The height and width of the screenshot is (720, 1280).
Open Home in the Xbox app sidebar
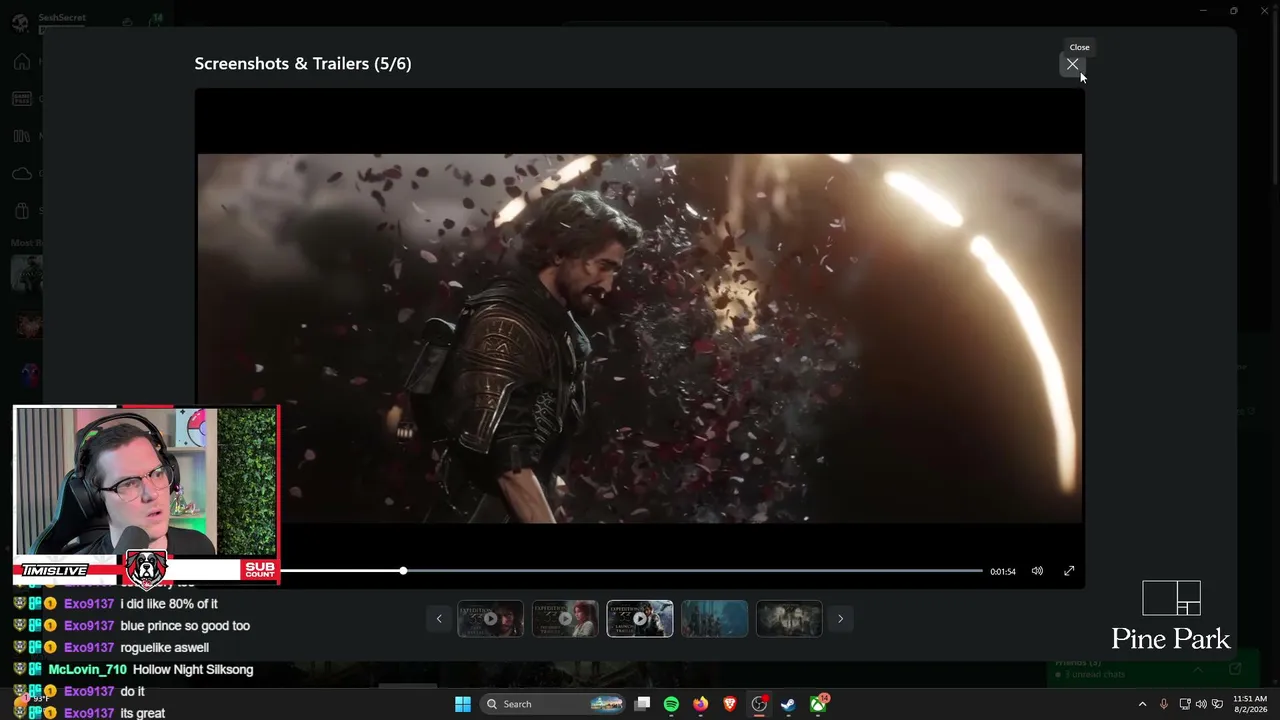(21, 62)
